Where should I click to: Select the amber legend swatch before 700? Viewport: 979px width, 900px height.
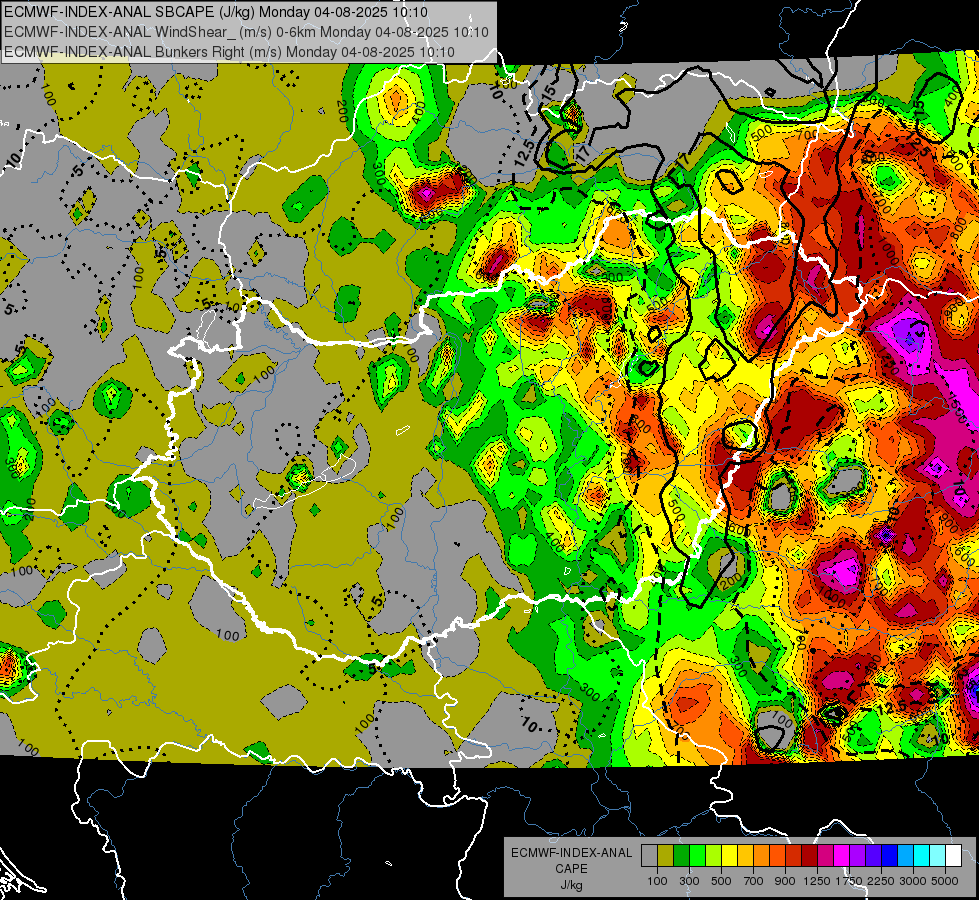(x=745, y=856)
